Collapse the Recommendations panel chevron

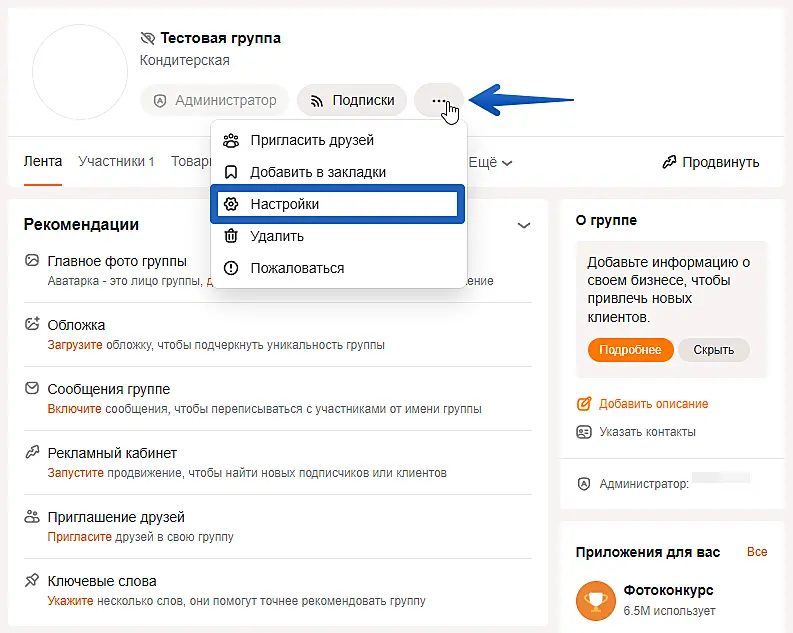coord(524,225)
